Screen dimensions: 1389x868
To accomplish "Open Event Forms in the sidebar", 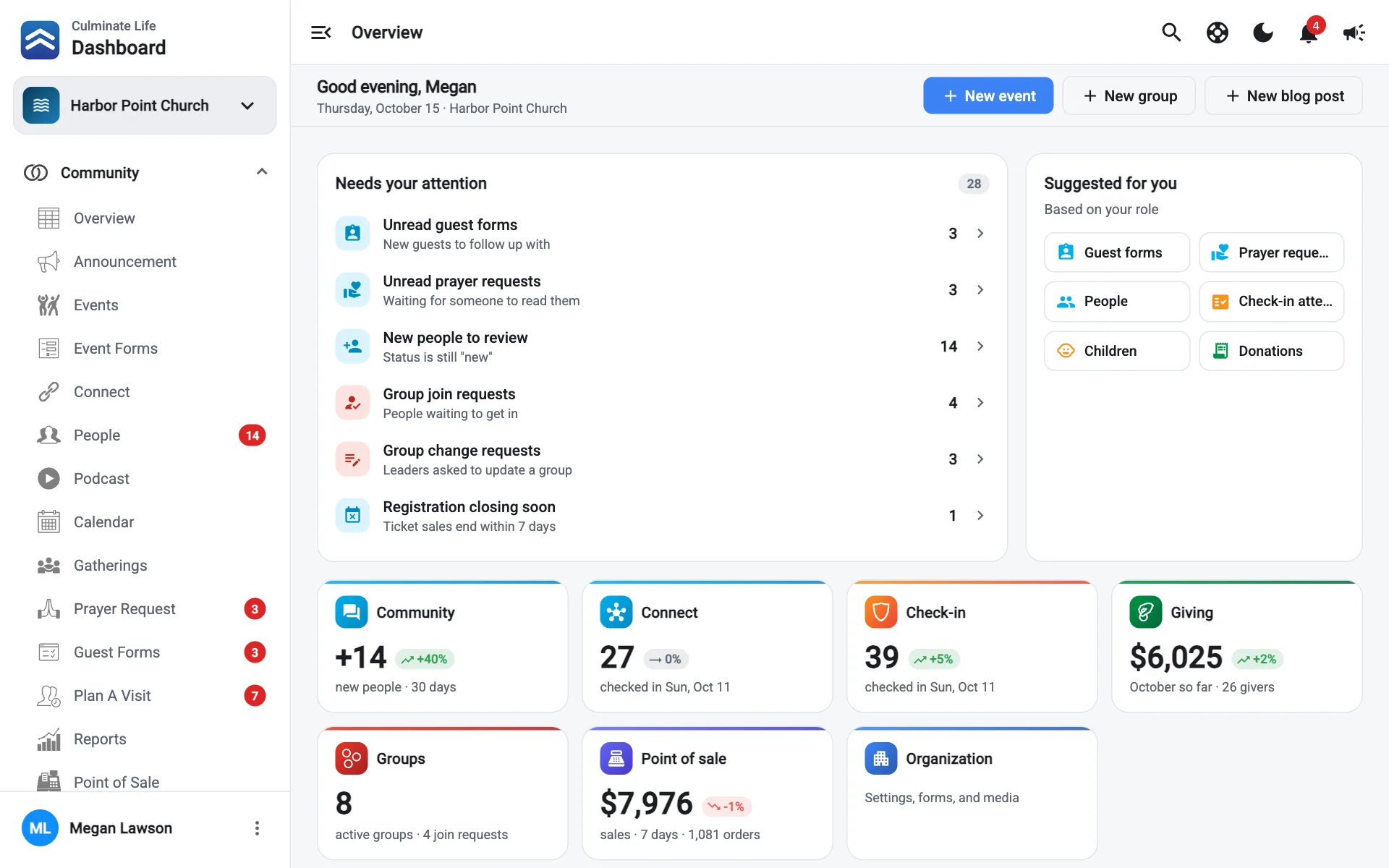I will [145, 349].
